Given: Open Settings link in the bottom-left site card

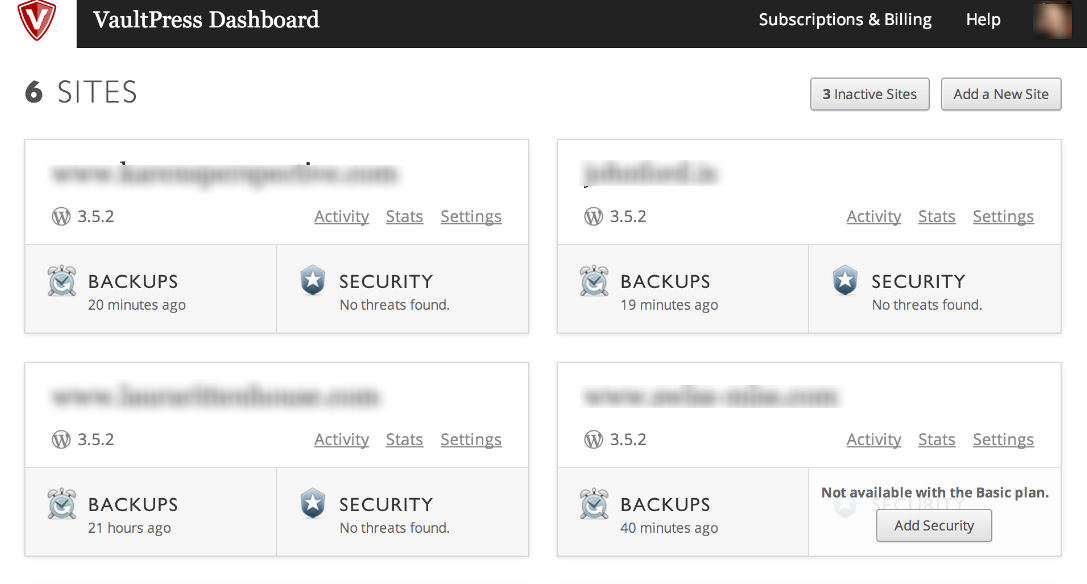Looking at the screenshot, I should (x=471, y=440).
